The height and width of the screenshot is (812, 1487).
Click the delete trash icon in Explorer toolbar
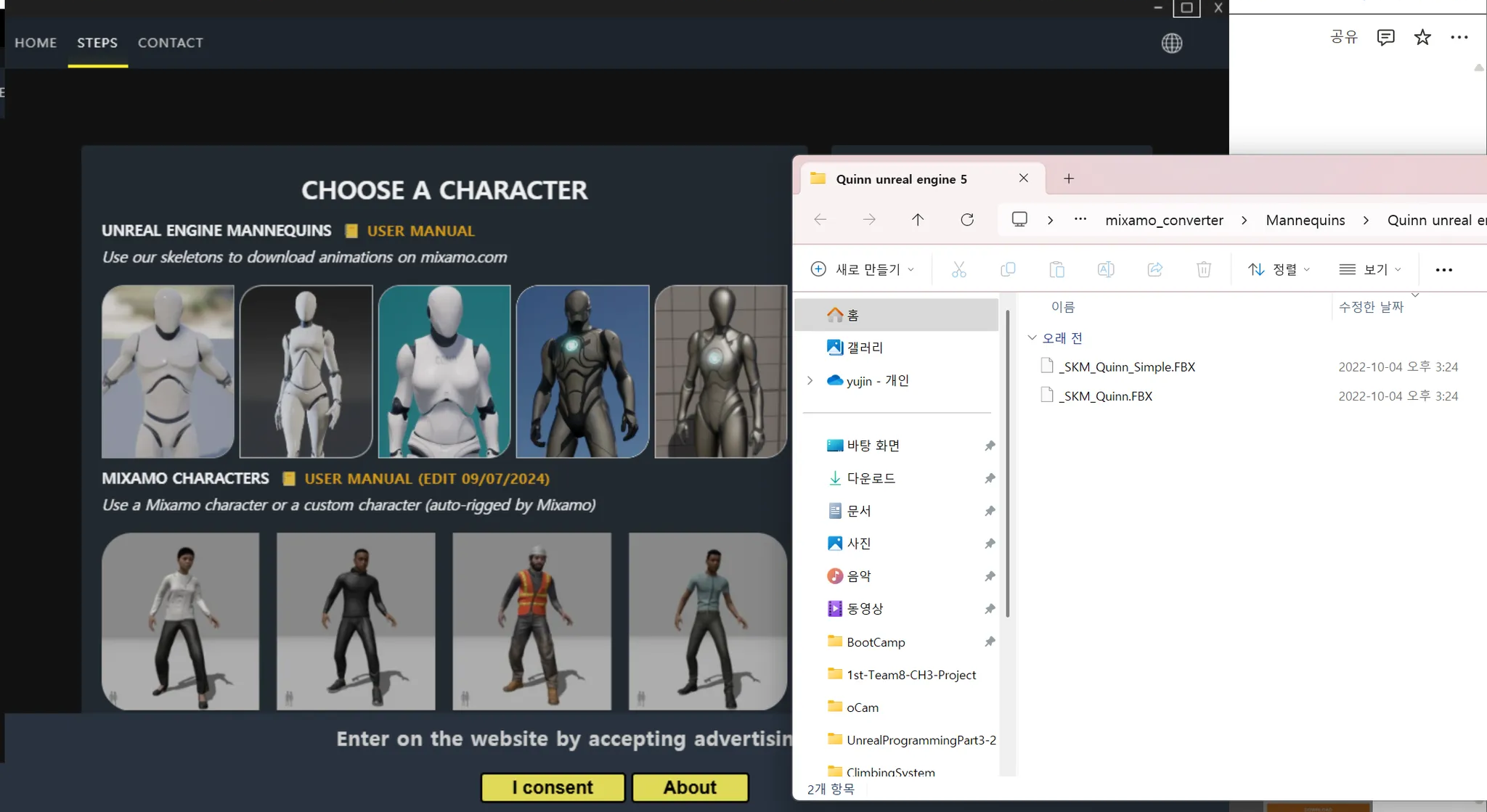tap(1203, 270)
